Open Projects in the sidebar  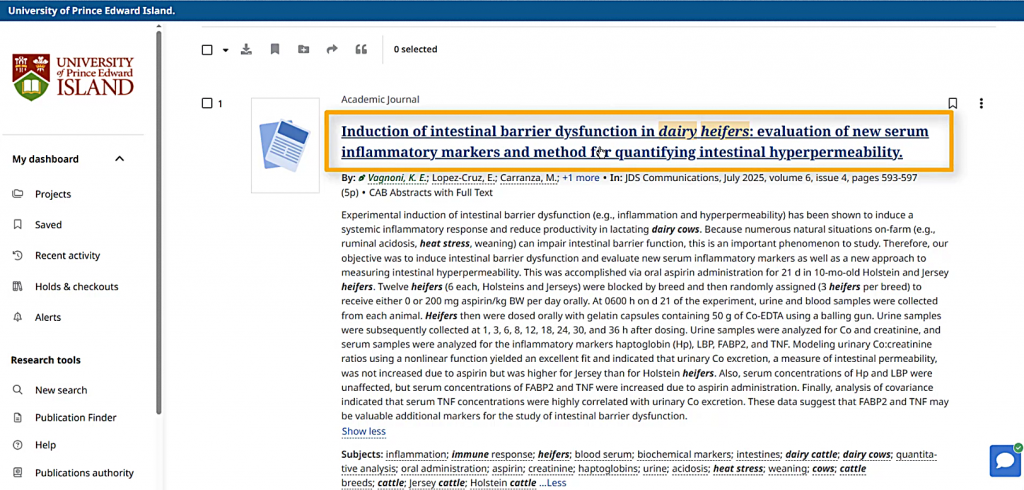coord(53,194)
